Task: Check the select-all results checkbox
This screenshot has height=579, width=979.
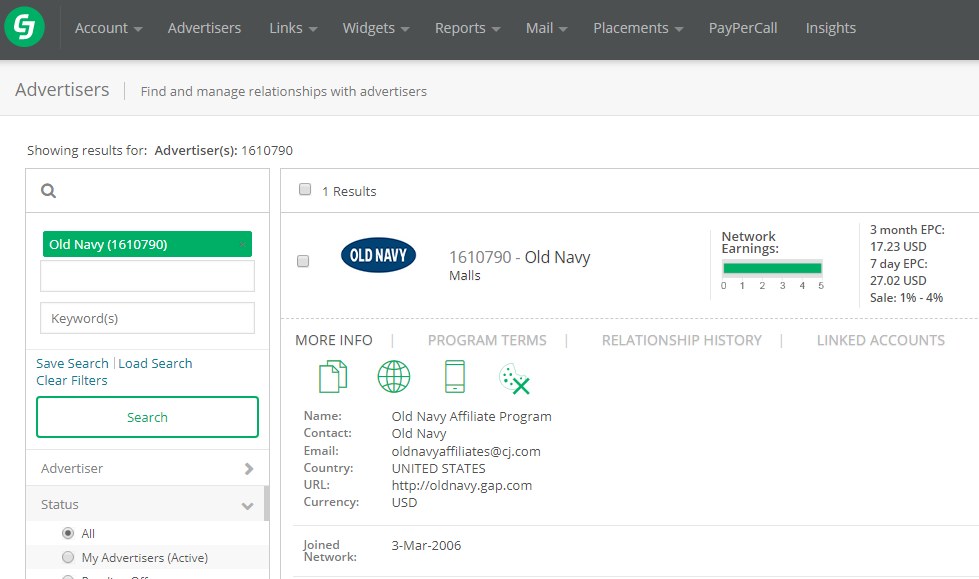Action: (305, 190)
